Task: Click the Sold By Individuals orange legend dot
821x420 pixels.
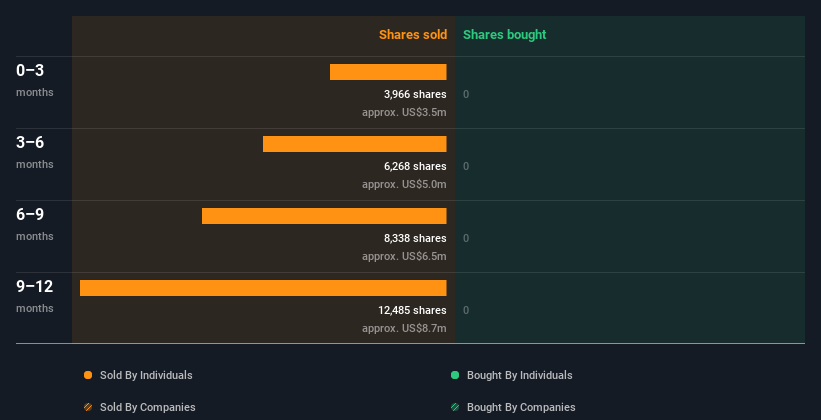Action: [88, 375]
